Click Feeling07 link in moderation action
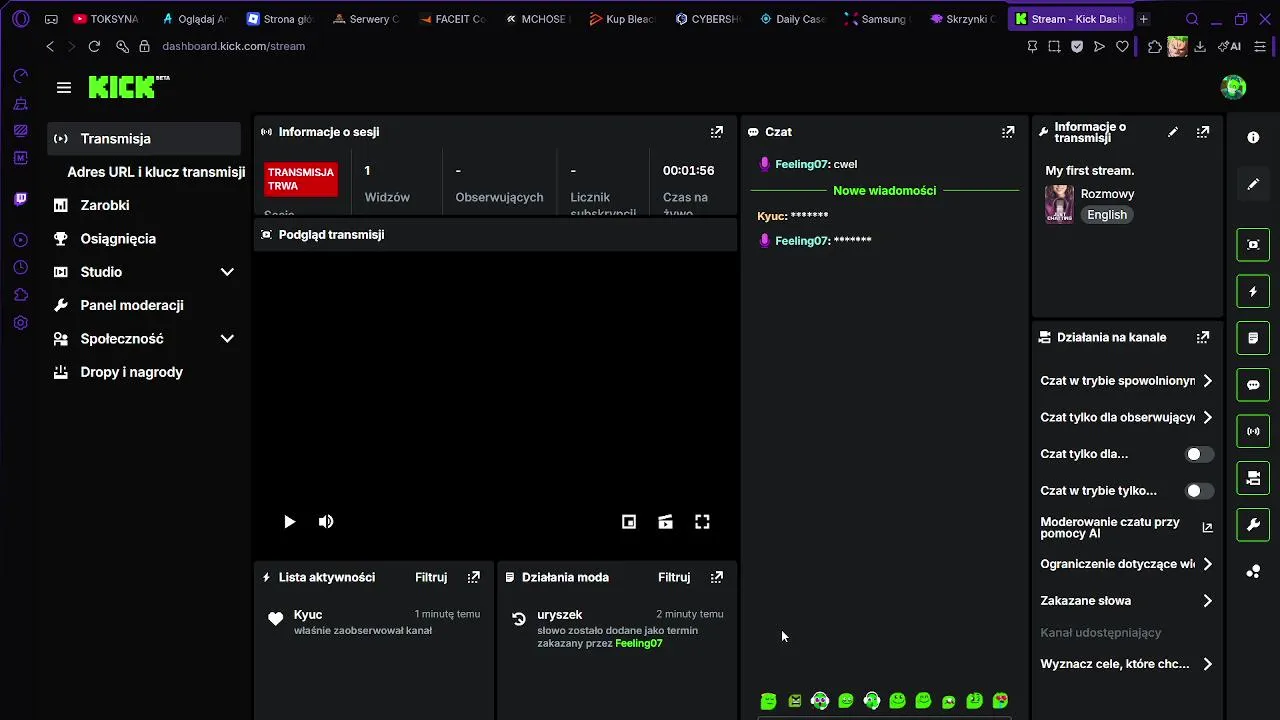Screen dimensions: 1280x720 tap(639, 643)
